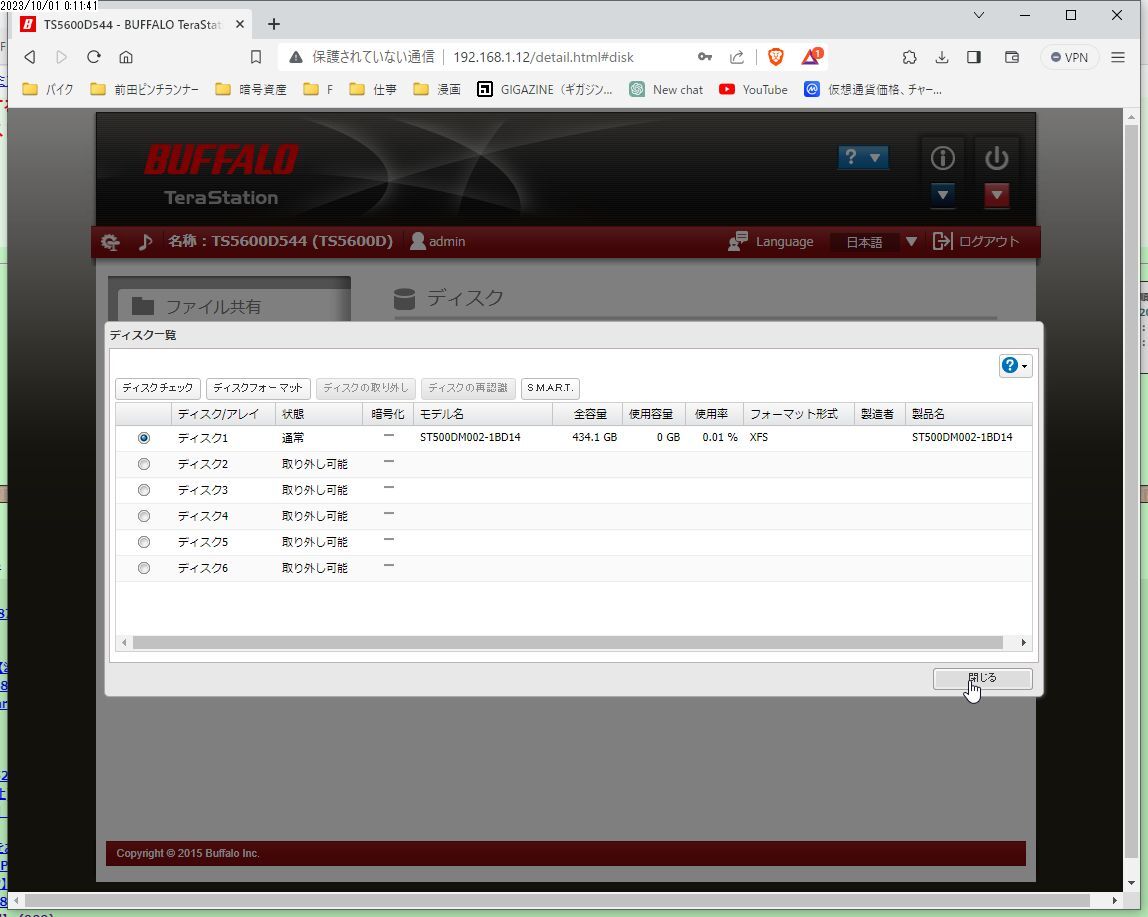Open the browser tab search chevron
The width and height of the screenshot is (1148, 917).
(979, 15)
